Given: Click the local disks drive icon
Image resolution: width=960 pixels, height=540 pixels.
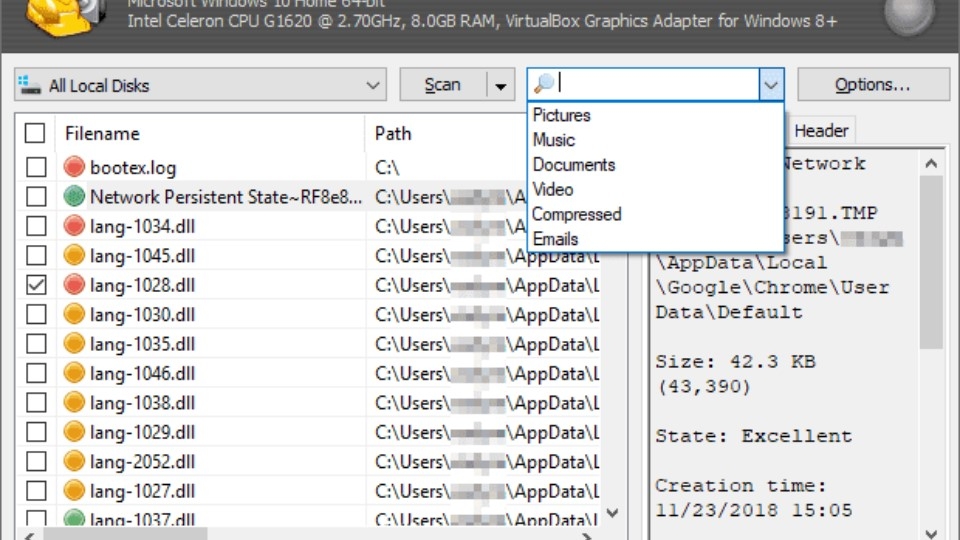Looking at the screenshot, I should (x=29, y=85).
